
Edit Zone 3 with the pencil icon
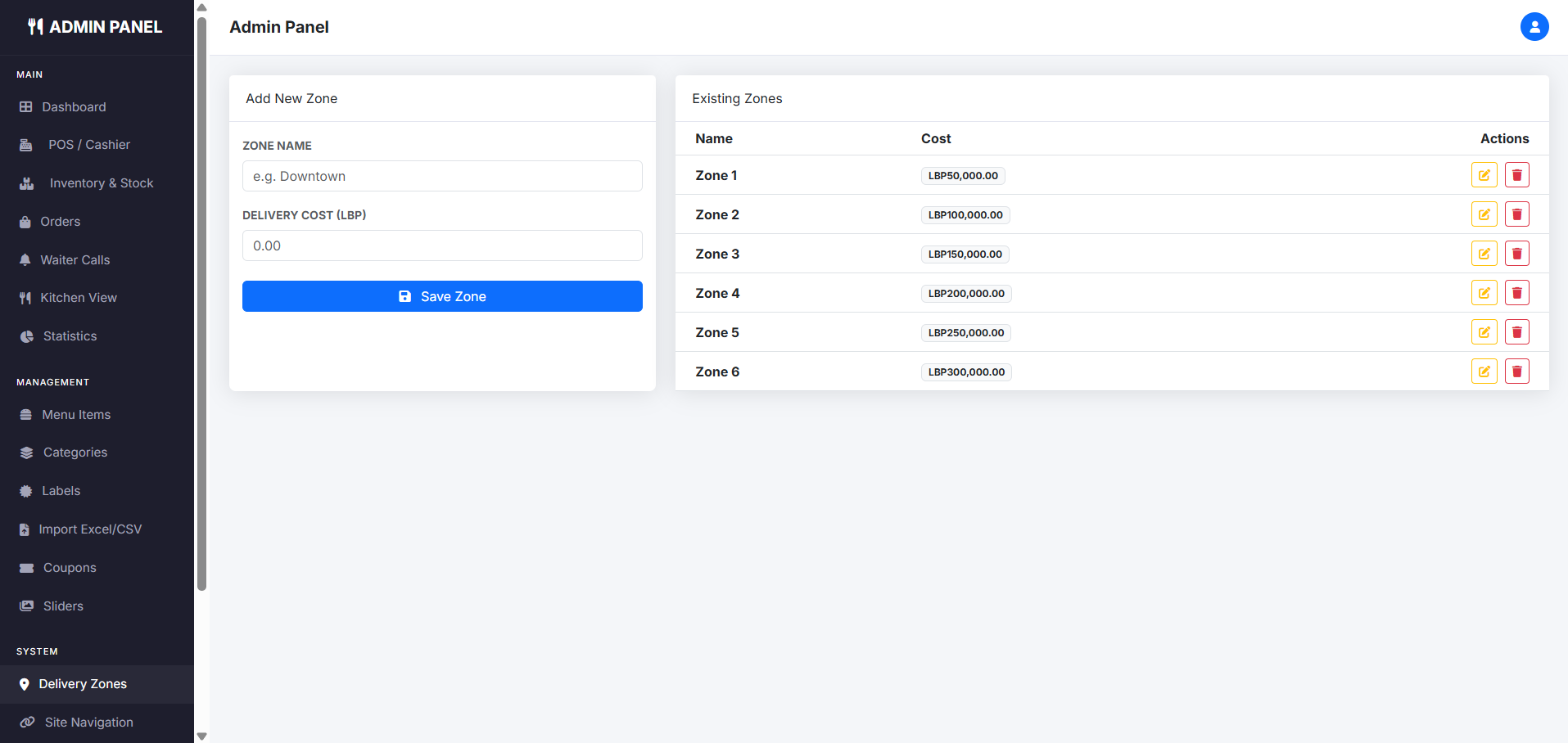coord(1484,254)
